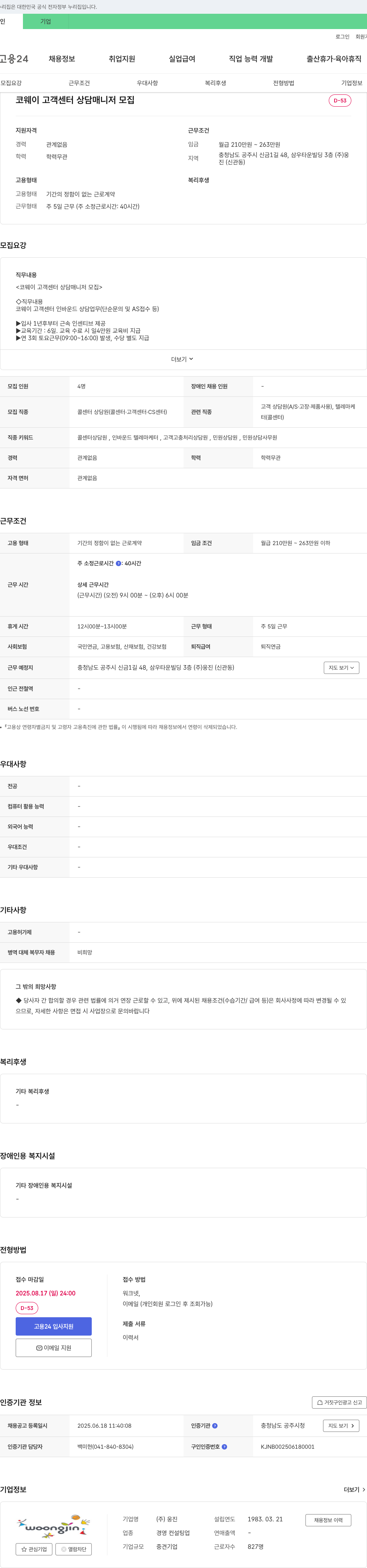Screen dimensions: 367x1568
Task: Click the contact 백미현(041-840-8304)
Action: (105, 1447)
